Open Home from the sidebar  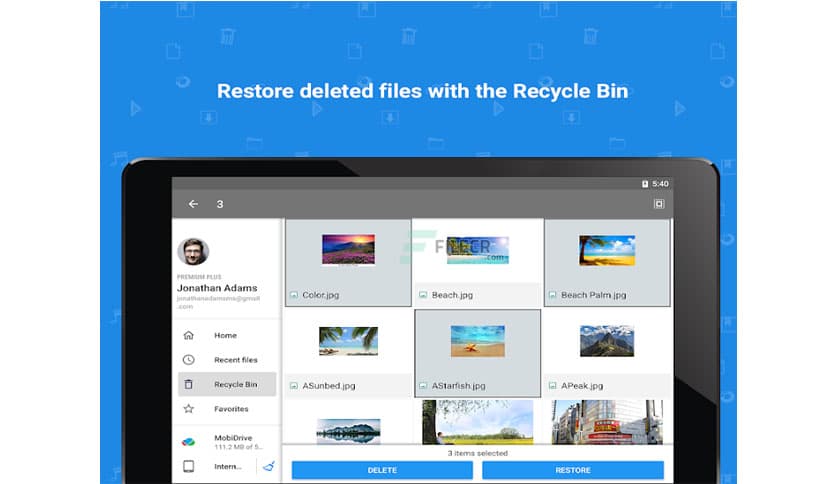227,335
